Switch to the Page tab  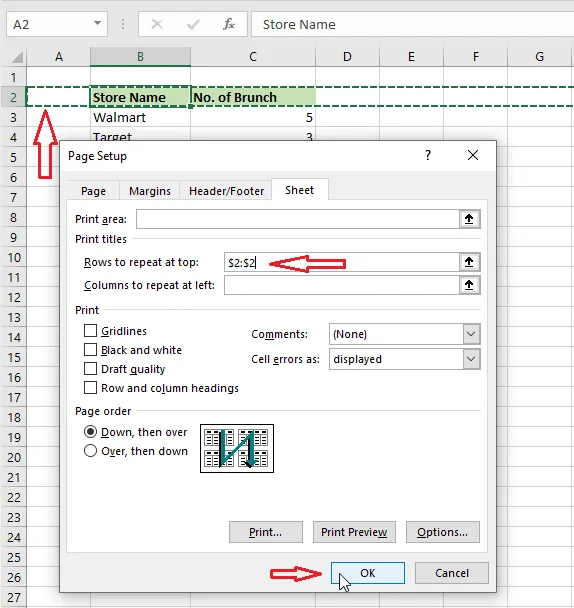coord(93,191)
